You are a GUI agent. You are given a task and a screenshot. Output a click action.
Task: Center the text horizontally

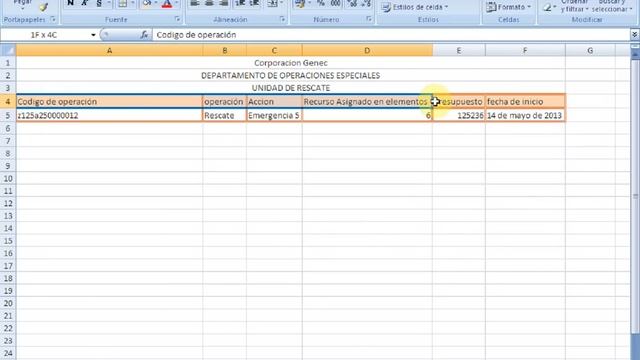(x=209, y=4)
